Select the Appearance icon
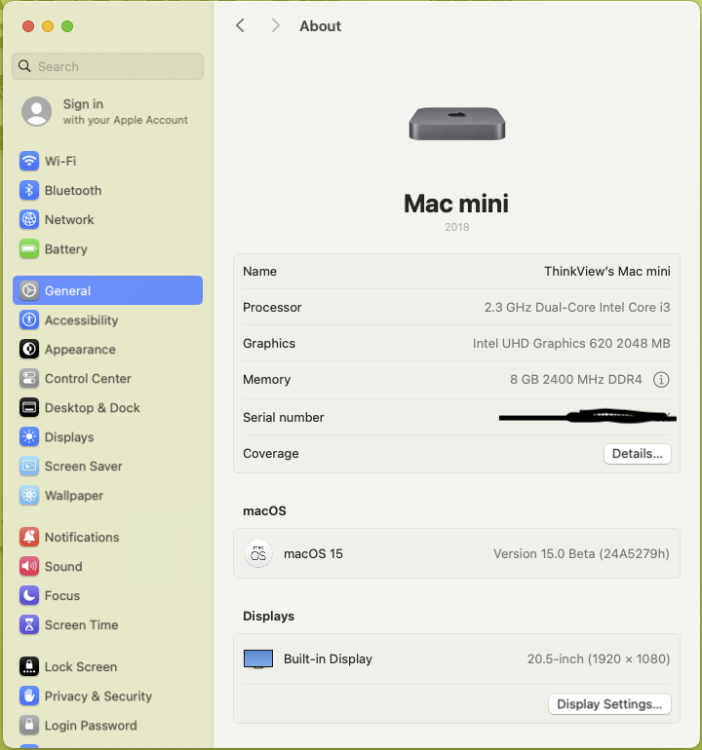The width and height of the screenshot is (702, 750). [x=29, y=349]
